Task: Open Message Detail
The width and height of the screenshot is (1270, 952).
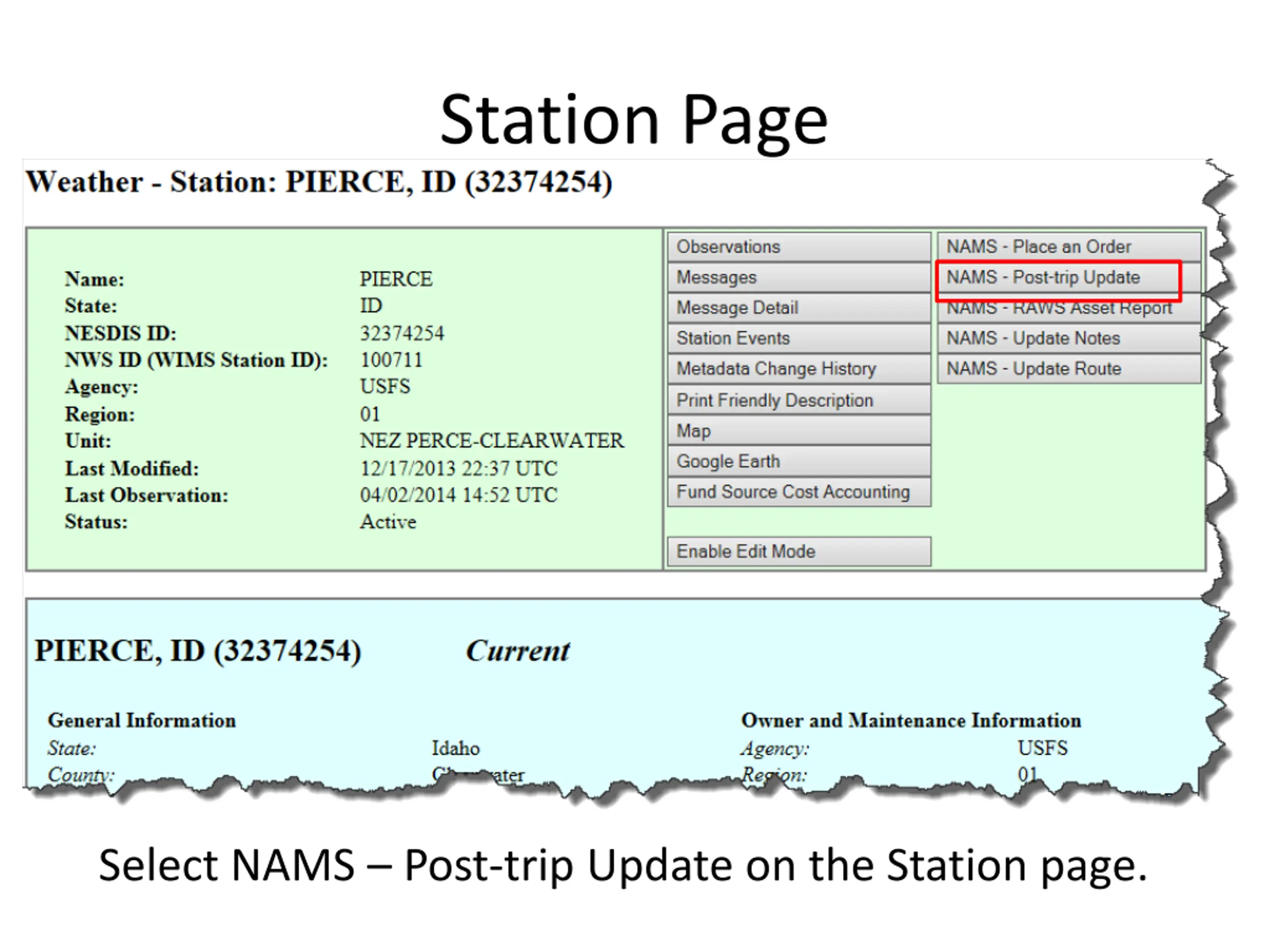Action: [799, 307]
